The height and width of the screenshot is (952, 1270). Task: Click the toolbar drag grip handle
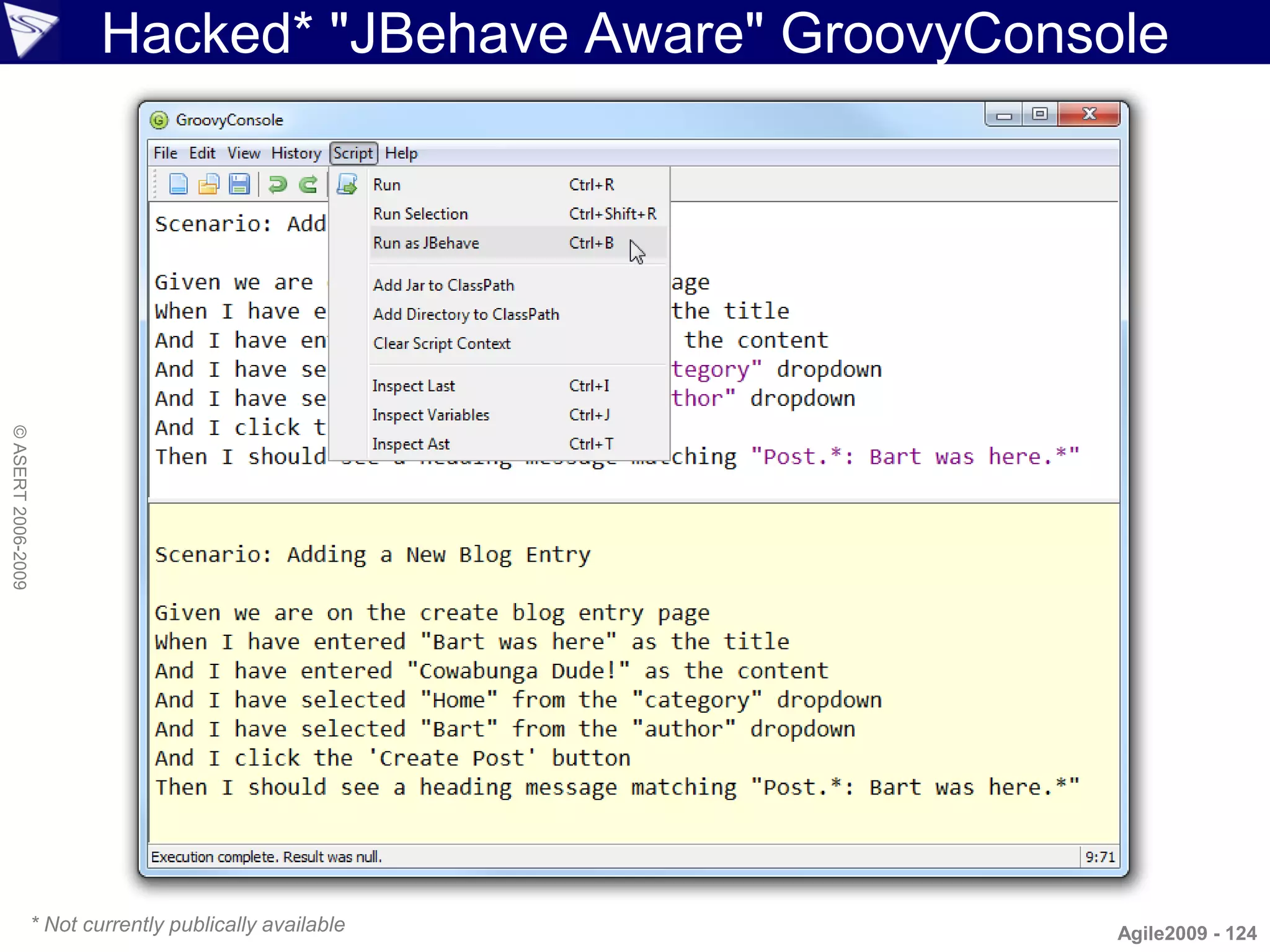[x=156, y=184]
